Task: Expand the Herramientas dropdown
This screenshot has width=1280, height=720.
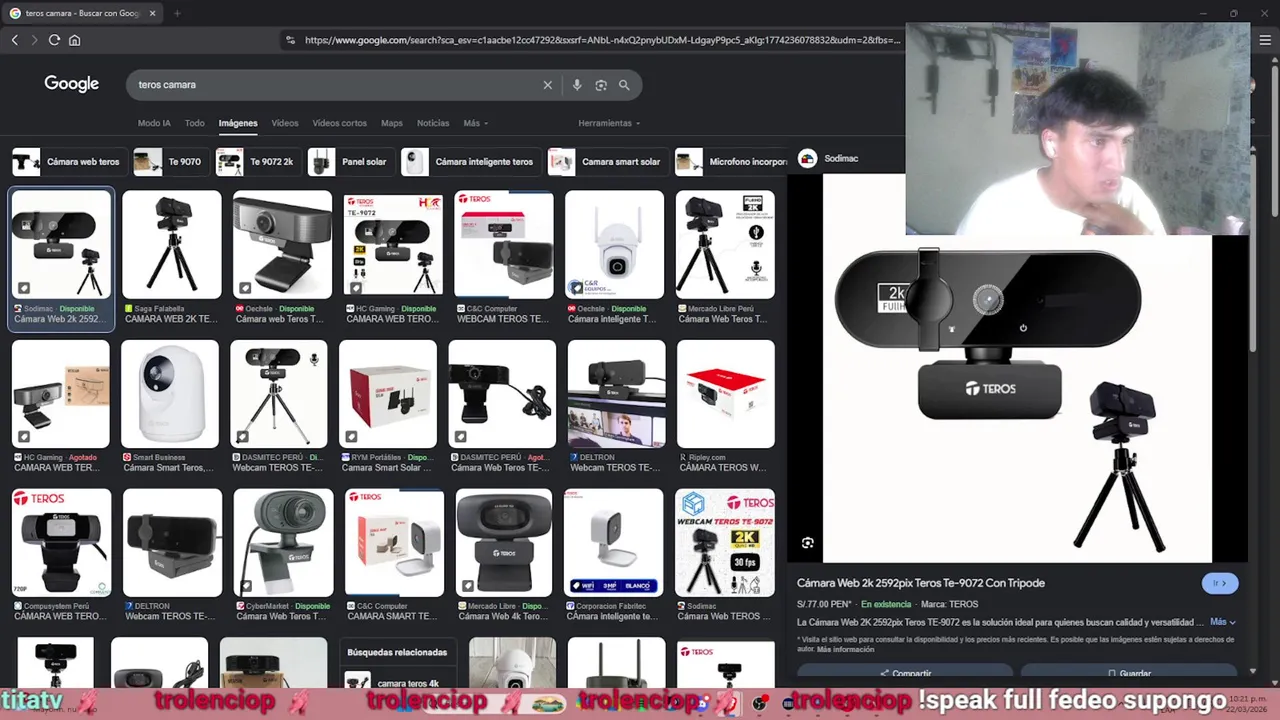Action: click(x=609, y=123)
